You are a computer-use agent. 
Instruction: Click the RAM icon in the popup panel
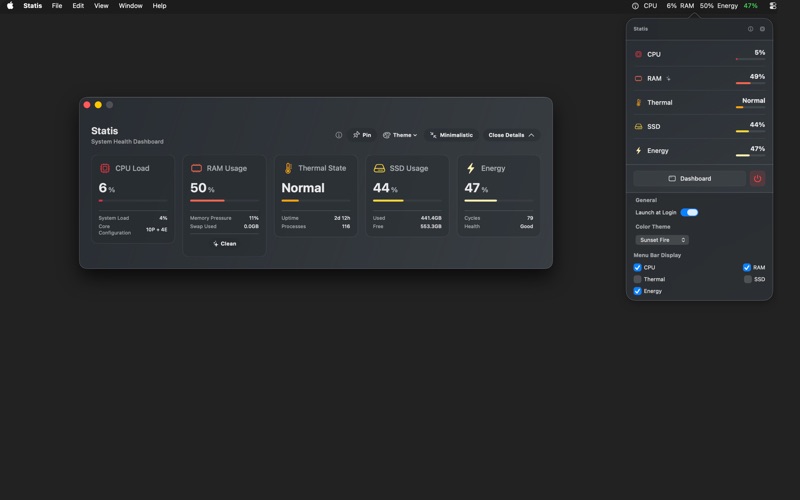(638, 79)
